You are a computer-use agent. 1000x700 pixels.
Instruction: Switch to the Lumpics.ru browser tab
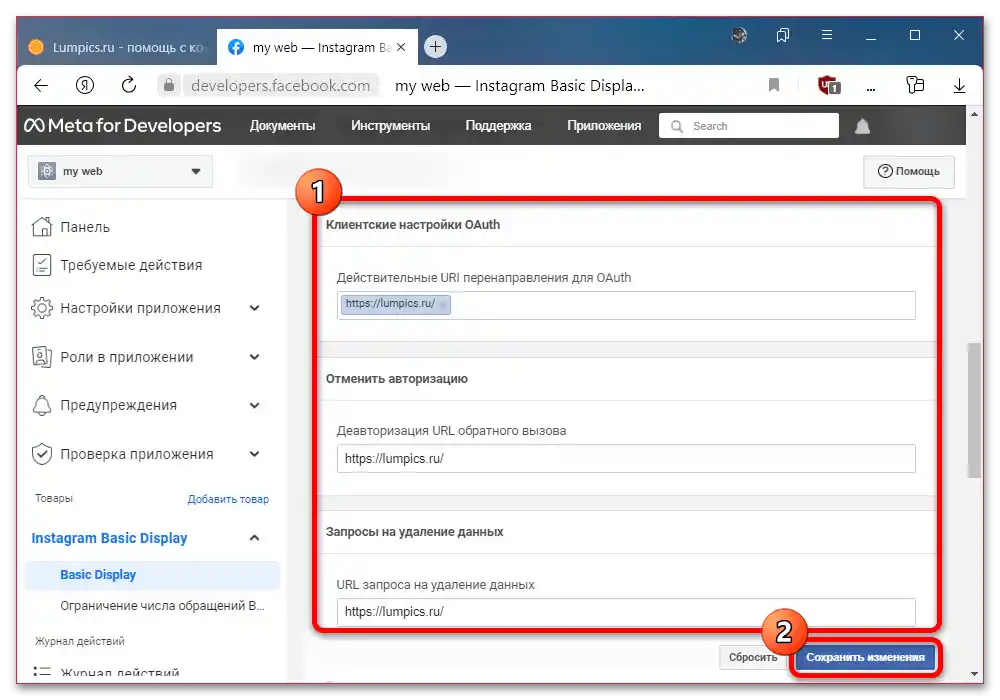tap(118, 47)
